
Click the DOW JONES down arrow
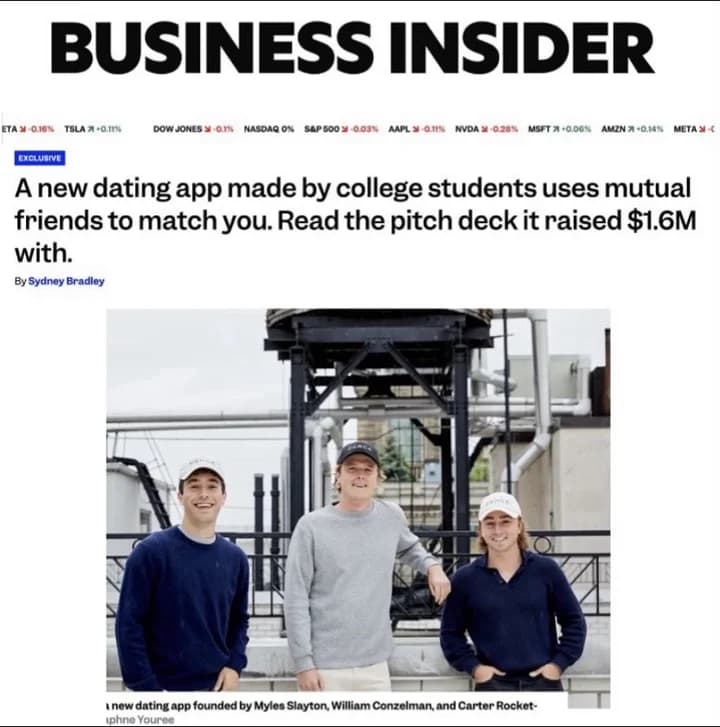point(207,129)
